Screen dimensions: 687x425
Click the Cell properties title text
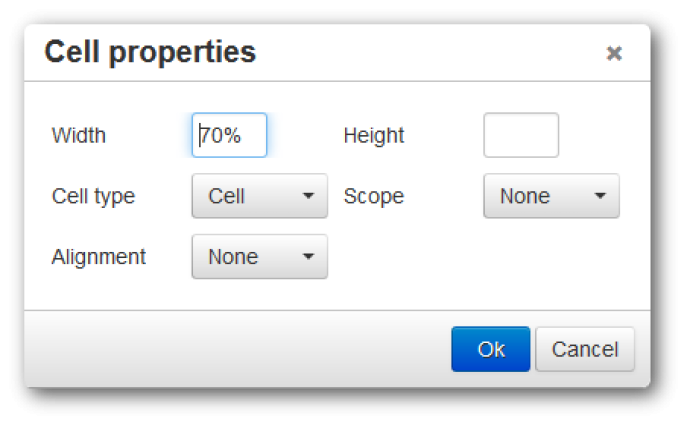[150, 52]
